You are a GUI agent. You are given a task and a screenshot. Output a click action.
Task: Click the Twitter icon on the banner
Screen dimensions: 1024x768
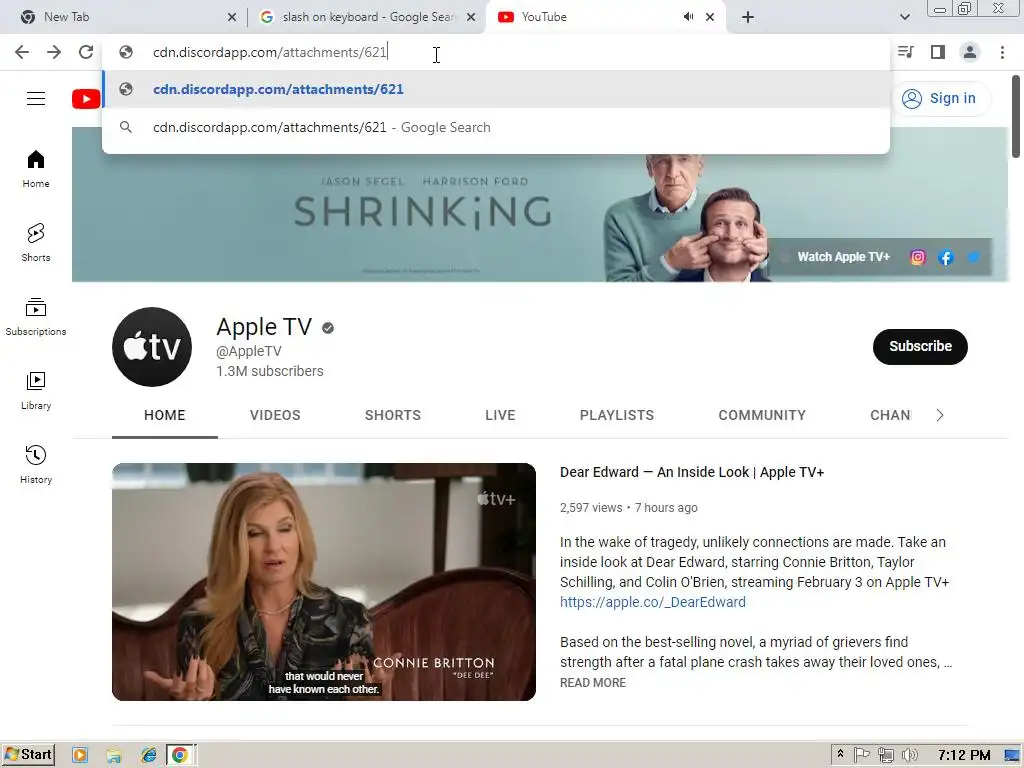[x=973, y=257]
